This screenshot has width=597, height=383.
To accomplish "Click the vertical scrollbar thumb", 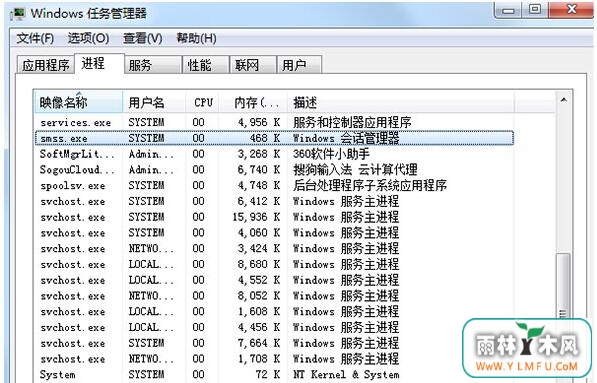I will click(563, 287).
